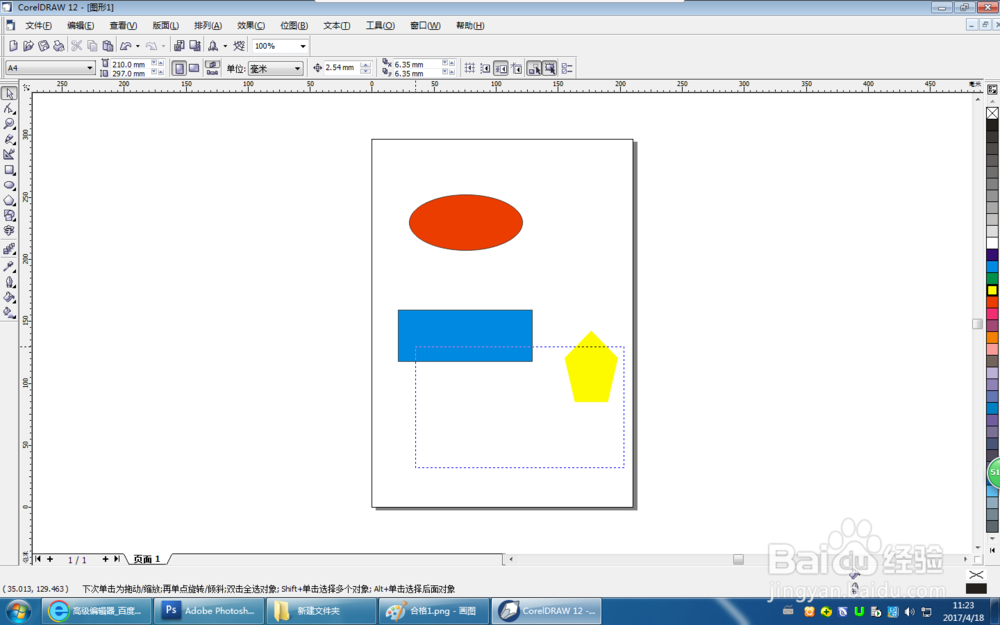This screenshot has width=1000, height=625.
Task: Open the 排列(A) menu
Action: (x=208, y=26)
